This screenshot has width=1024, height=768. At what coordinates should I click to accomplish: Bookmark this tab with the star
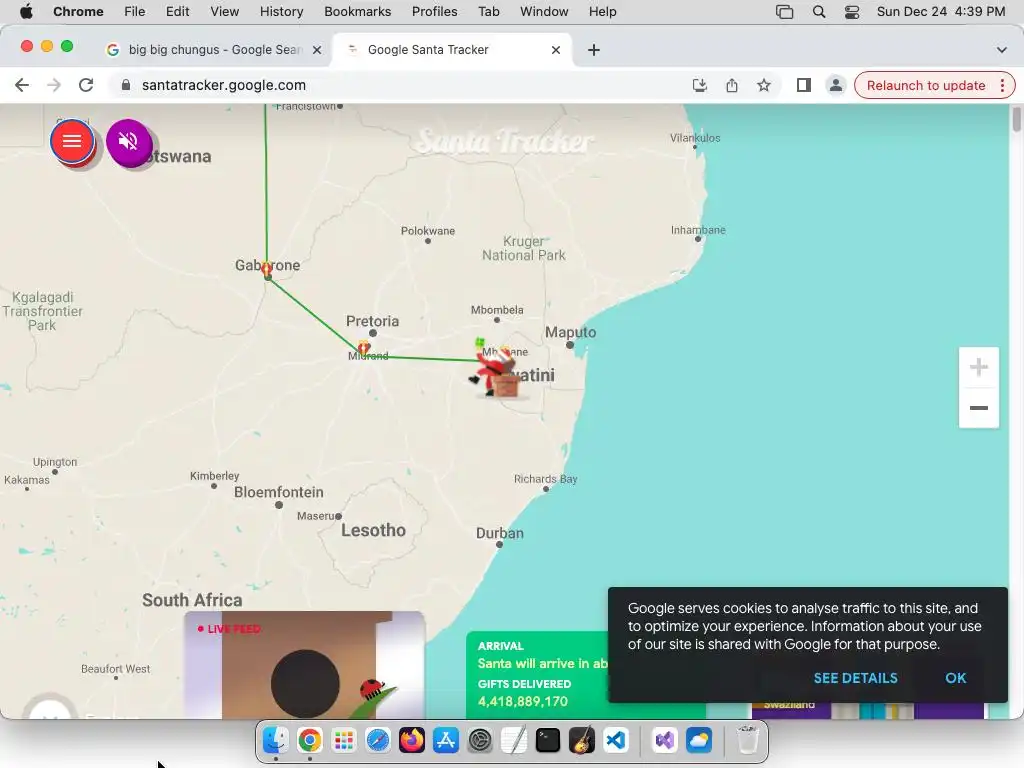point(764,85)
